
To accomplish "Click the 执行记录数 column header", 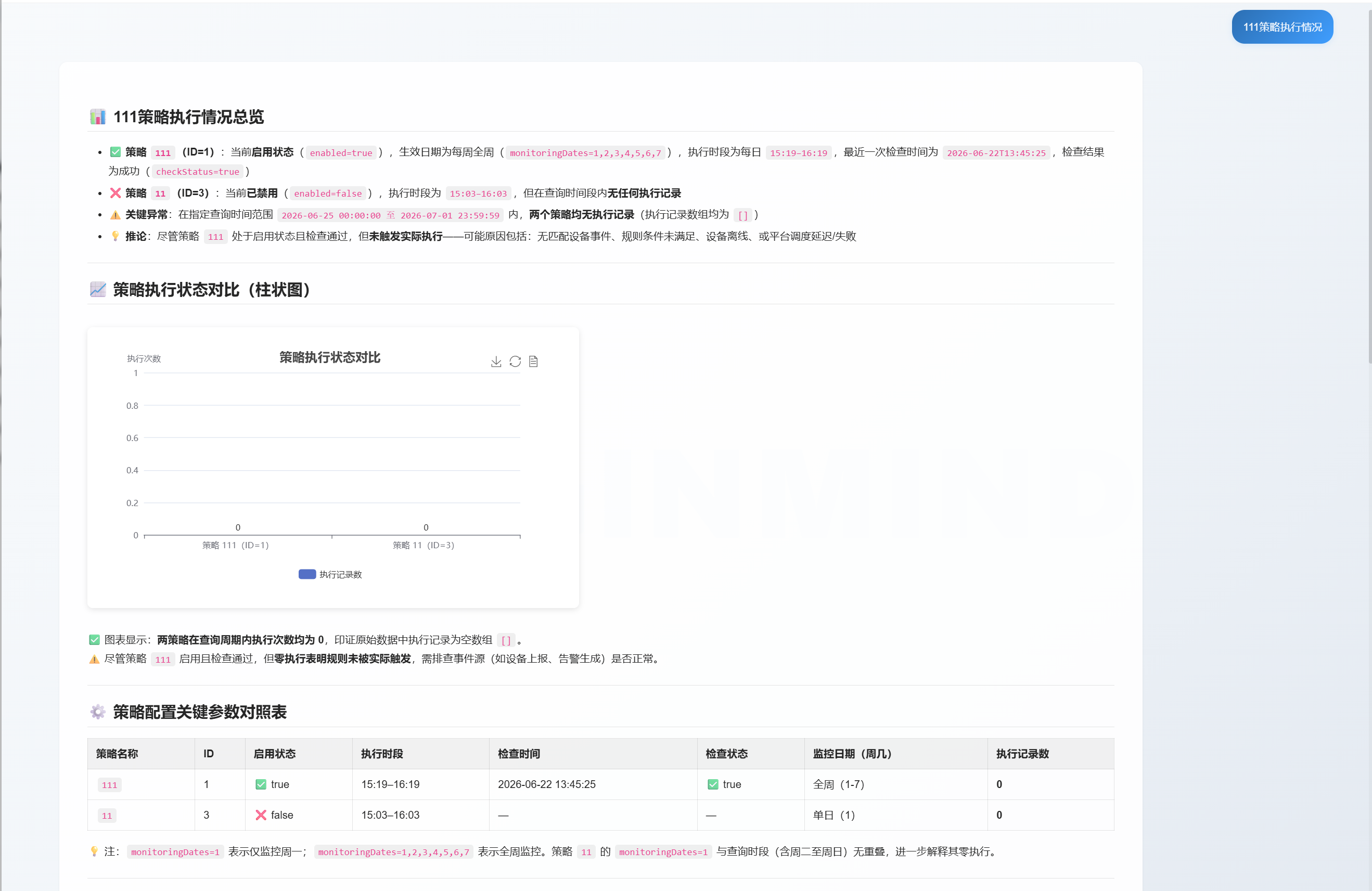I will coord(1050,754).
